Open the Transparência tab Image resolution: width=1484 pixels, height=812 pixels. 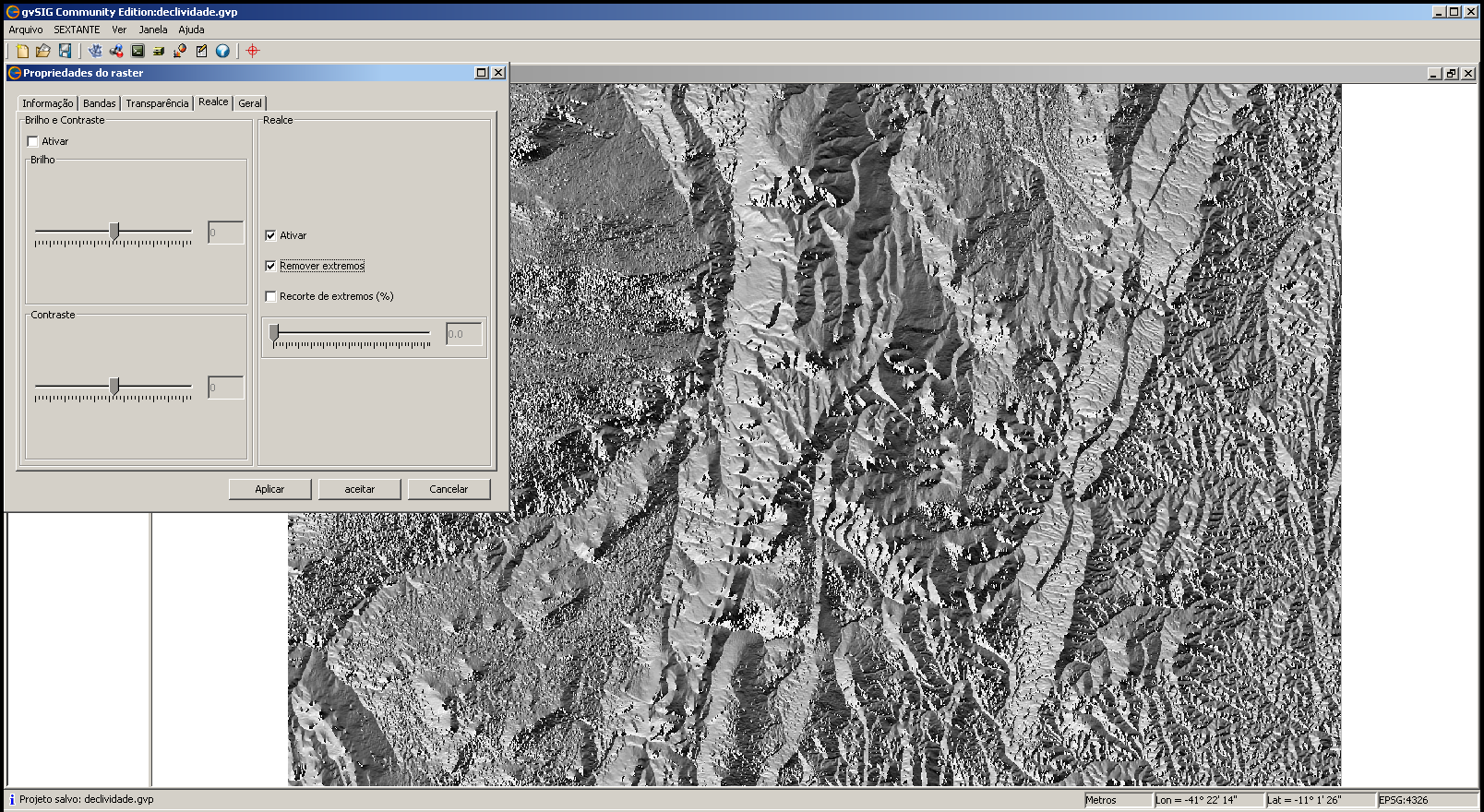157,103
